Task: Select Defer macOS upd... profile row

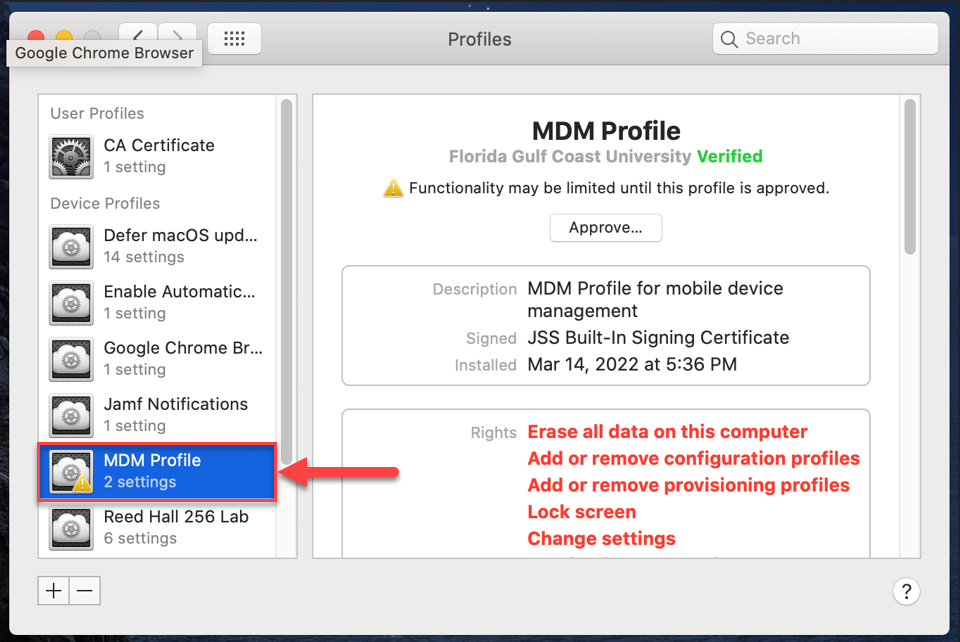Action: coord(158,246)
